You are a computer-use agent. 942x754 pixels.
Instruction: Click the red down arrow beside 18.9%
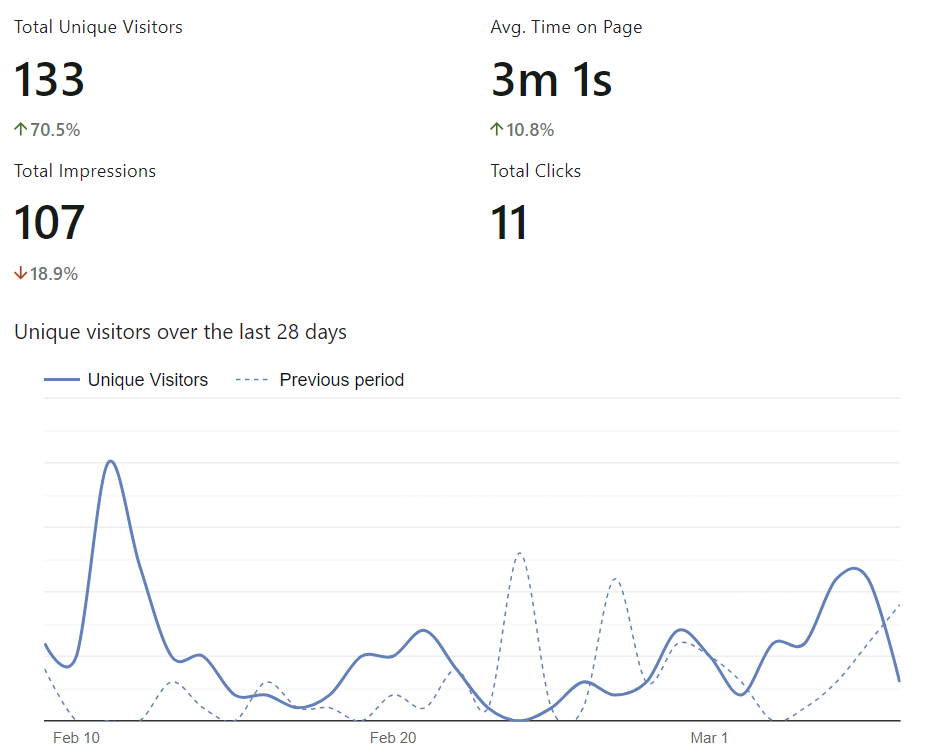[x=20, y=273]
